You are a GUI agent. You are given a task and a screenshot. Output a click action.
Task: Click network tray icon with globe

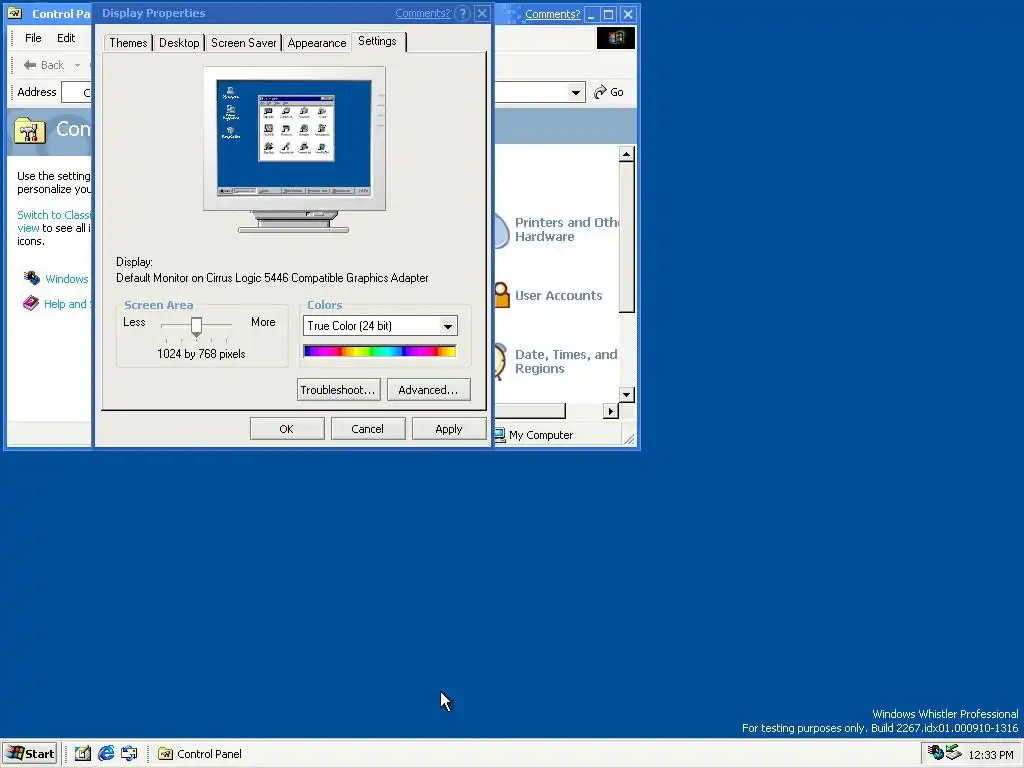pyautogui.click(x=936, y=753)
